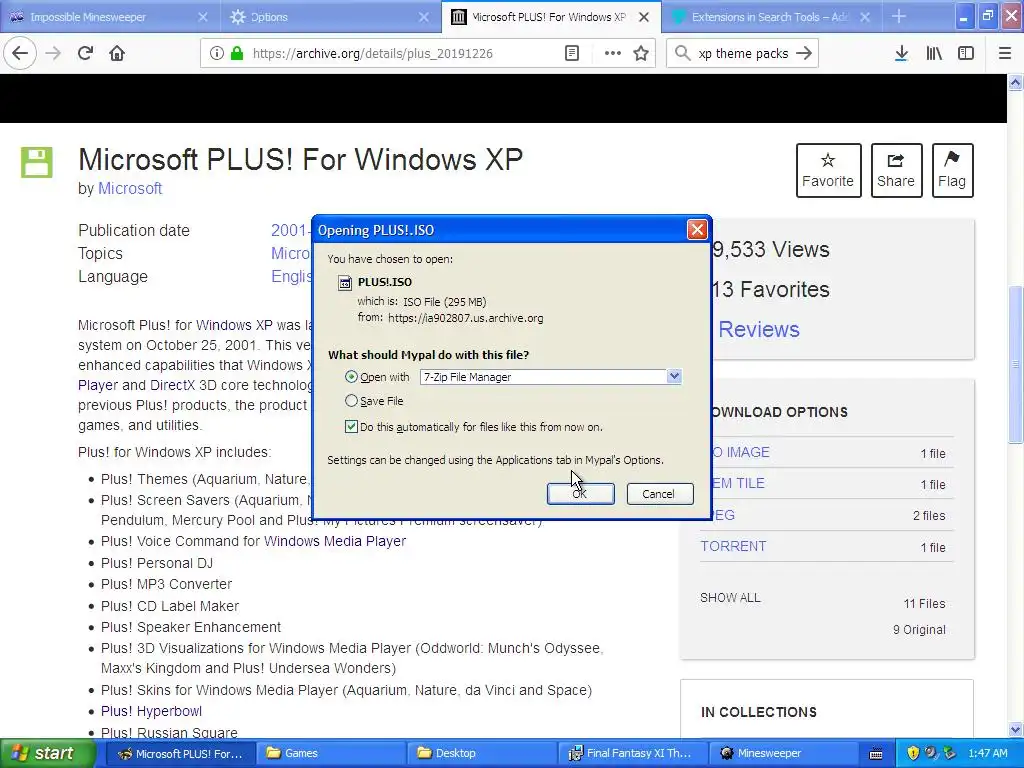Go back with the browser back arrow
Screen dimensions: 1024x768
click(20, 54)
